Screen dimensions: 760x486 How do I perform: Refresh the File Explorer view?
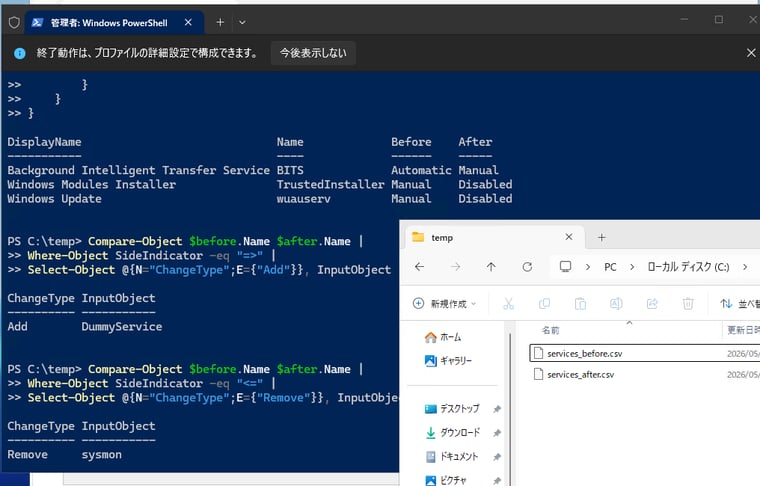coord(527,267)
